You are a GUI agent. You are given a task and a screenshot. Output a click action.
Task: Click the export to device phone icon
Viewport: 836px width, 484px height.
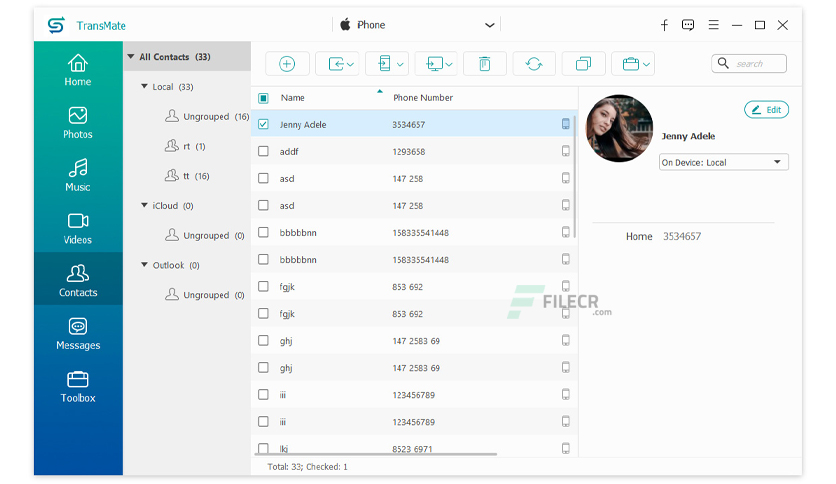[384, 64]
